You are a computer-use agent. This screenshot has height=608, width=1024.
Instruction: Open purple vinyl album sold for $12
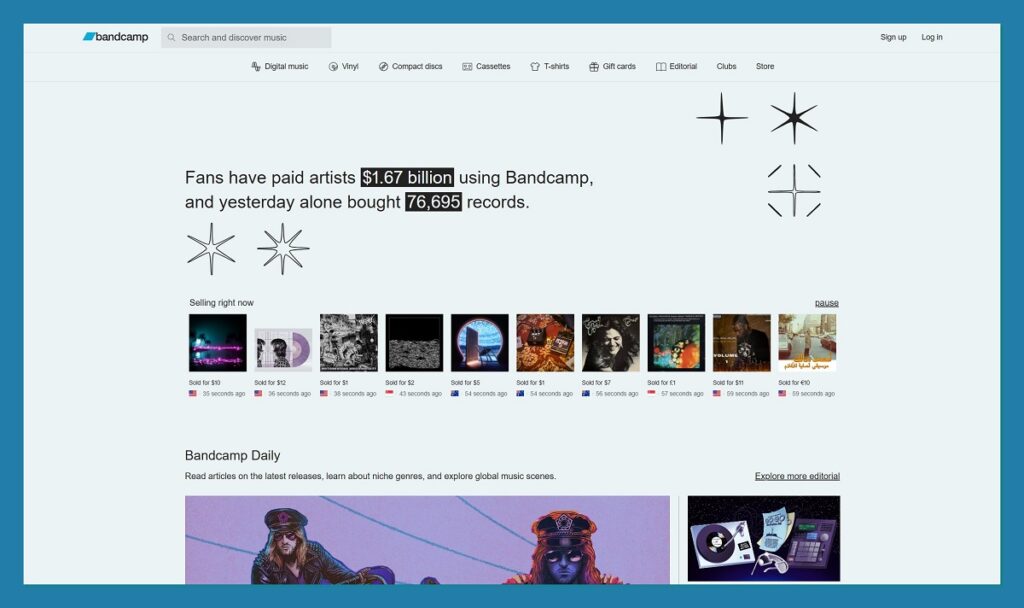(x=283, y=350)
